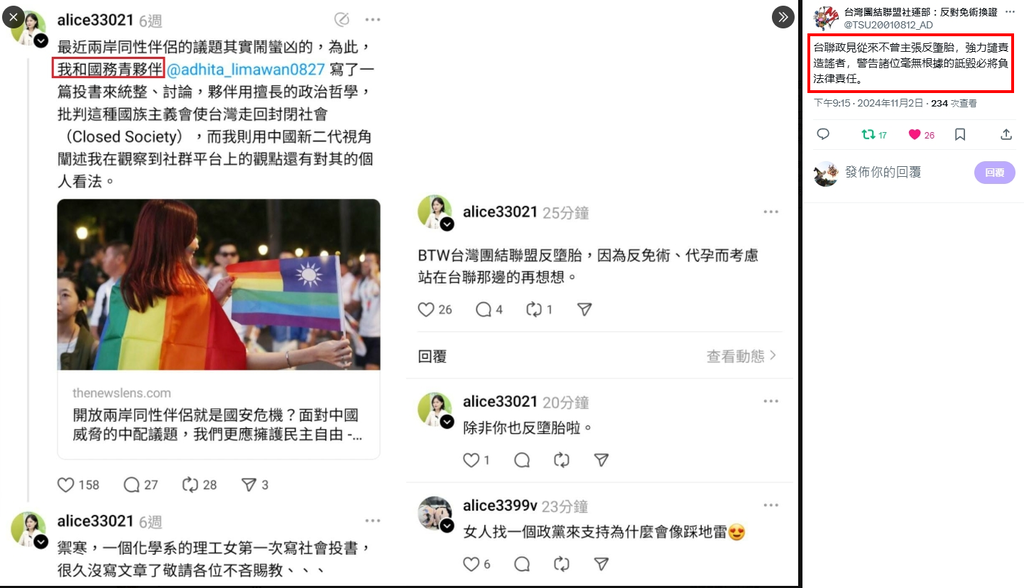Share the post using the send icon labeled 3
This screenshot has width=1024, height=588.
pos(249,485)
